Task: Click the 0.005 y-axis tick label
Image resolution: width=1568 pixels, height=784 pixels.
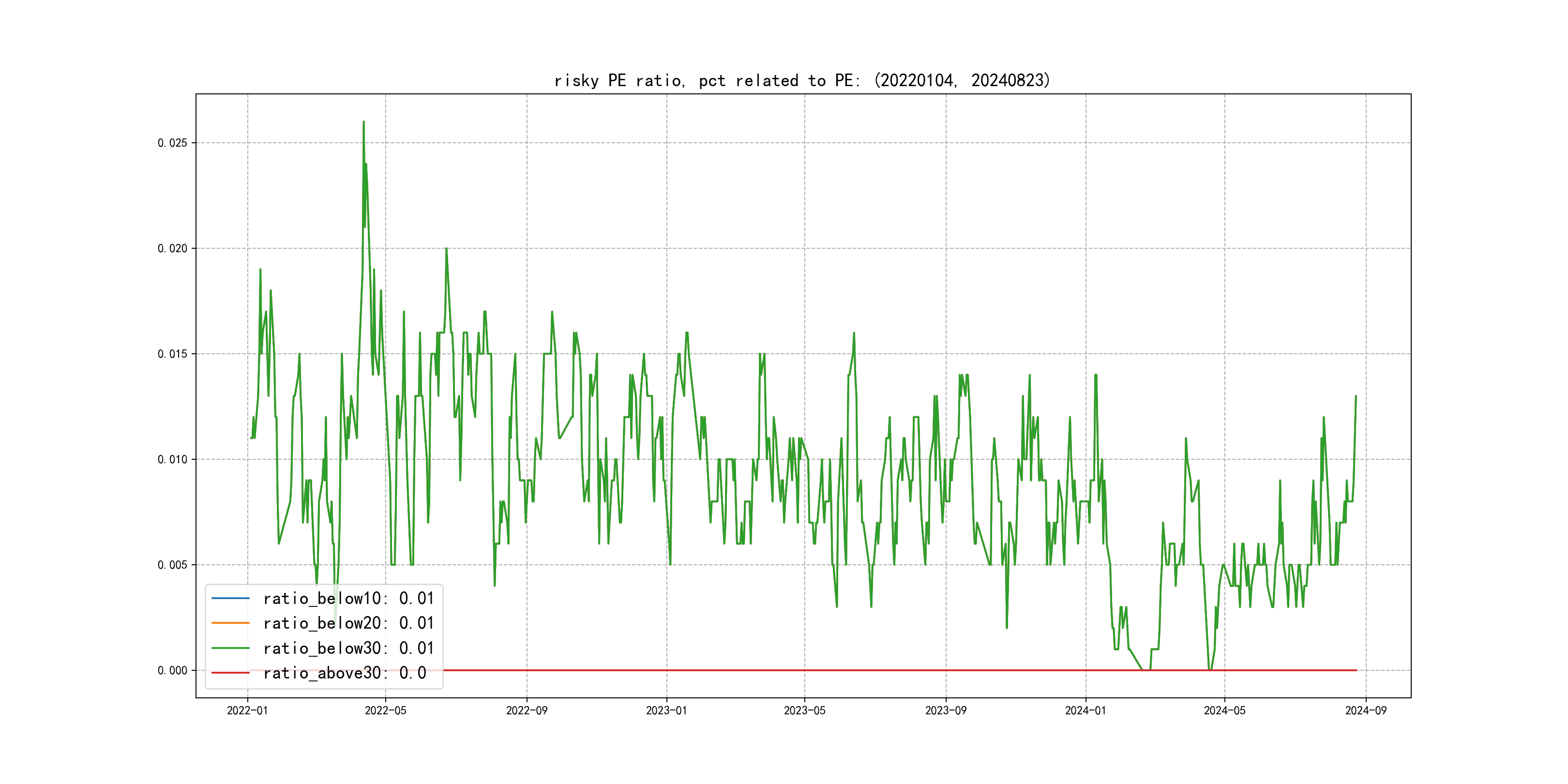Action: coord(172,565)
